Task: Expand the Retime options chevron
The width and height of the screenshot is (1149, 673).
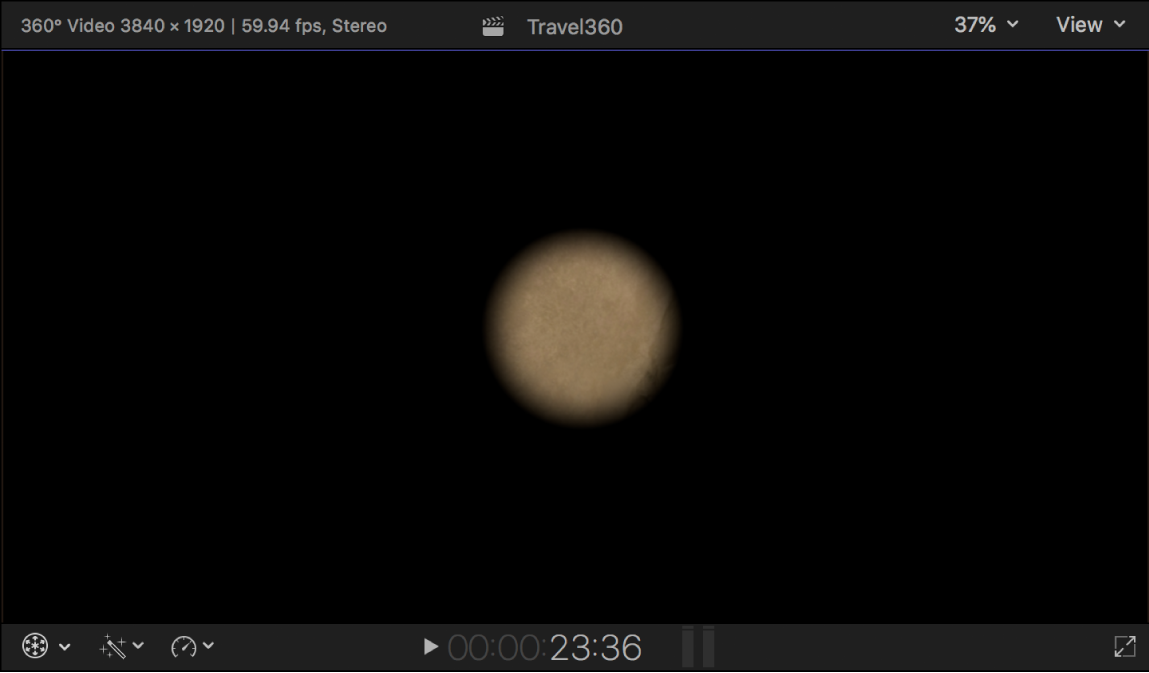Action: tap(208, 646)
